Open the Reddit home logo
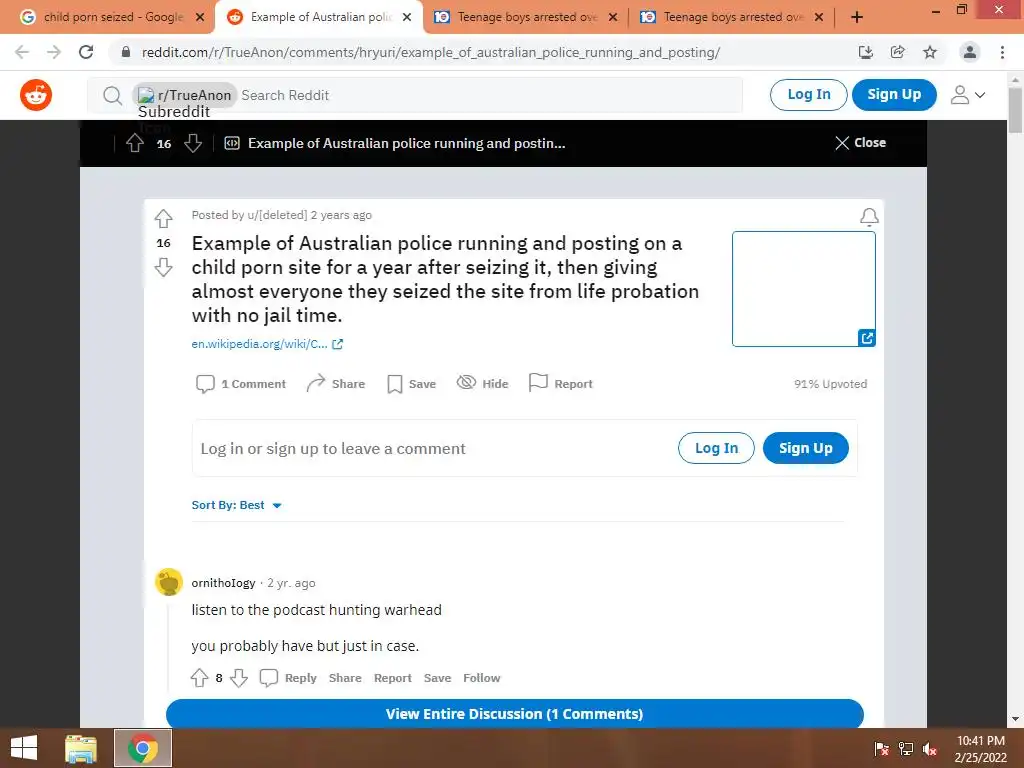 coord(36,95)
